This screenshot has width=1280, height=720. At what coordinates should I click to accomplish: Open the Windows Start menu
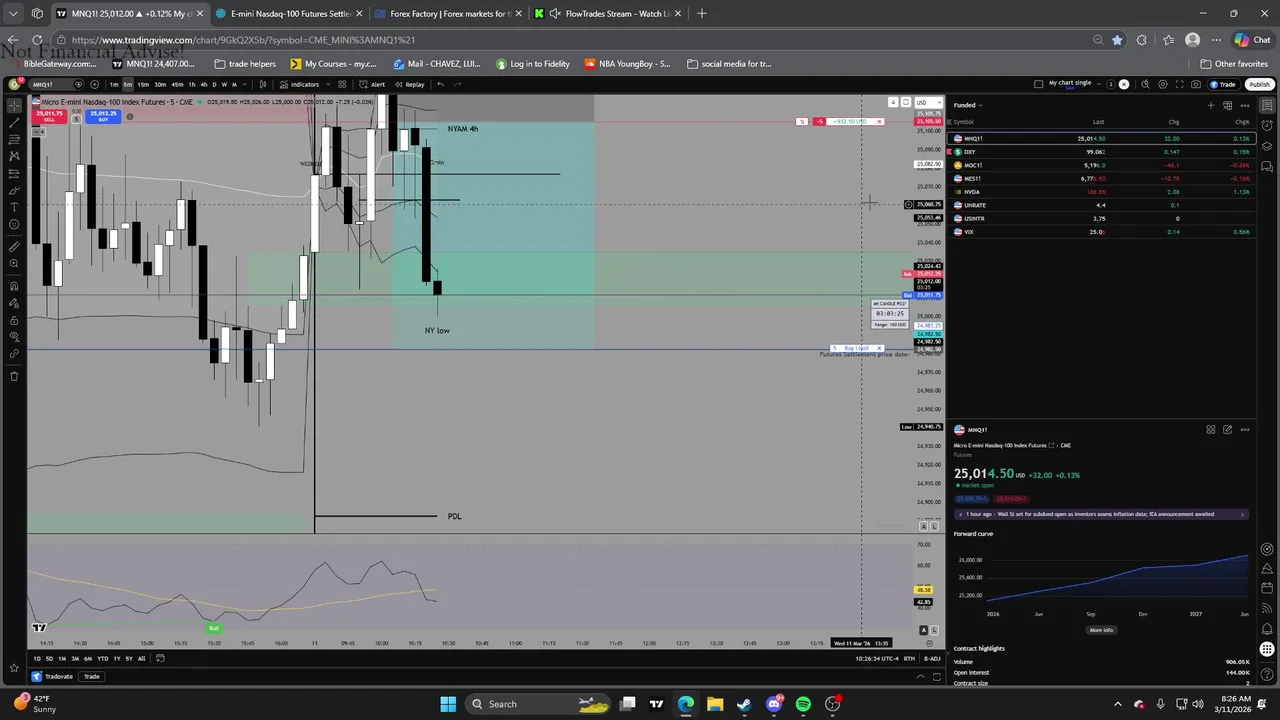tap(448, 704)
